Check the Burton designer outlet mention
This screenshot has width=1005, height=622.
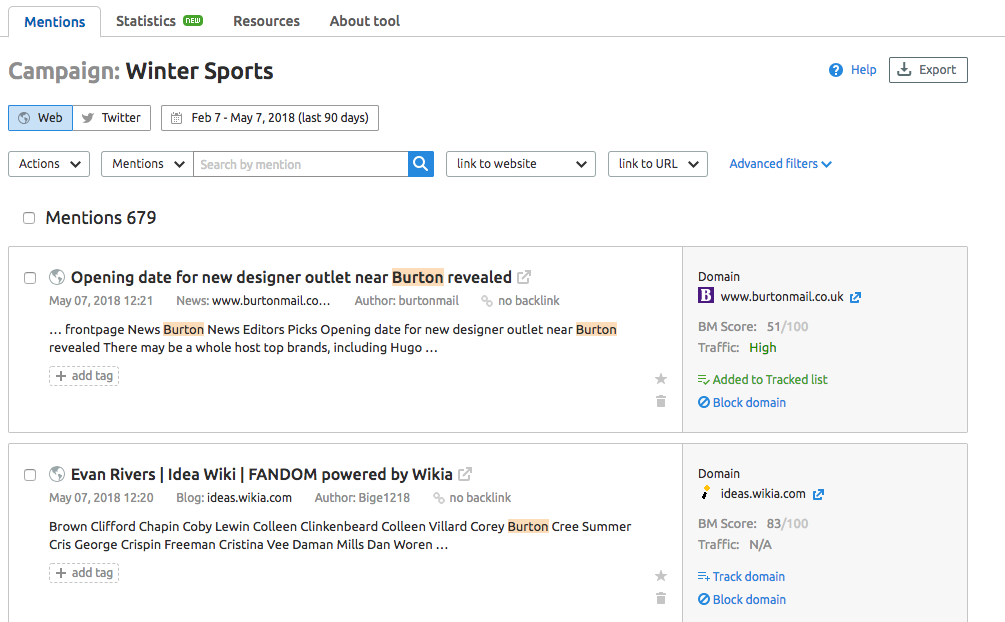pos(30,278)
